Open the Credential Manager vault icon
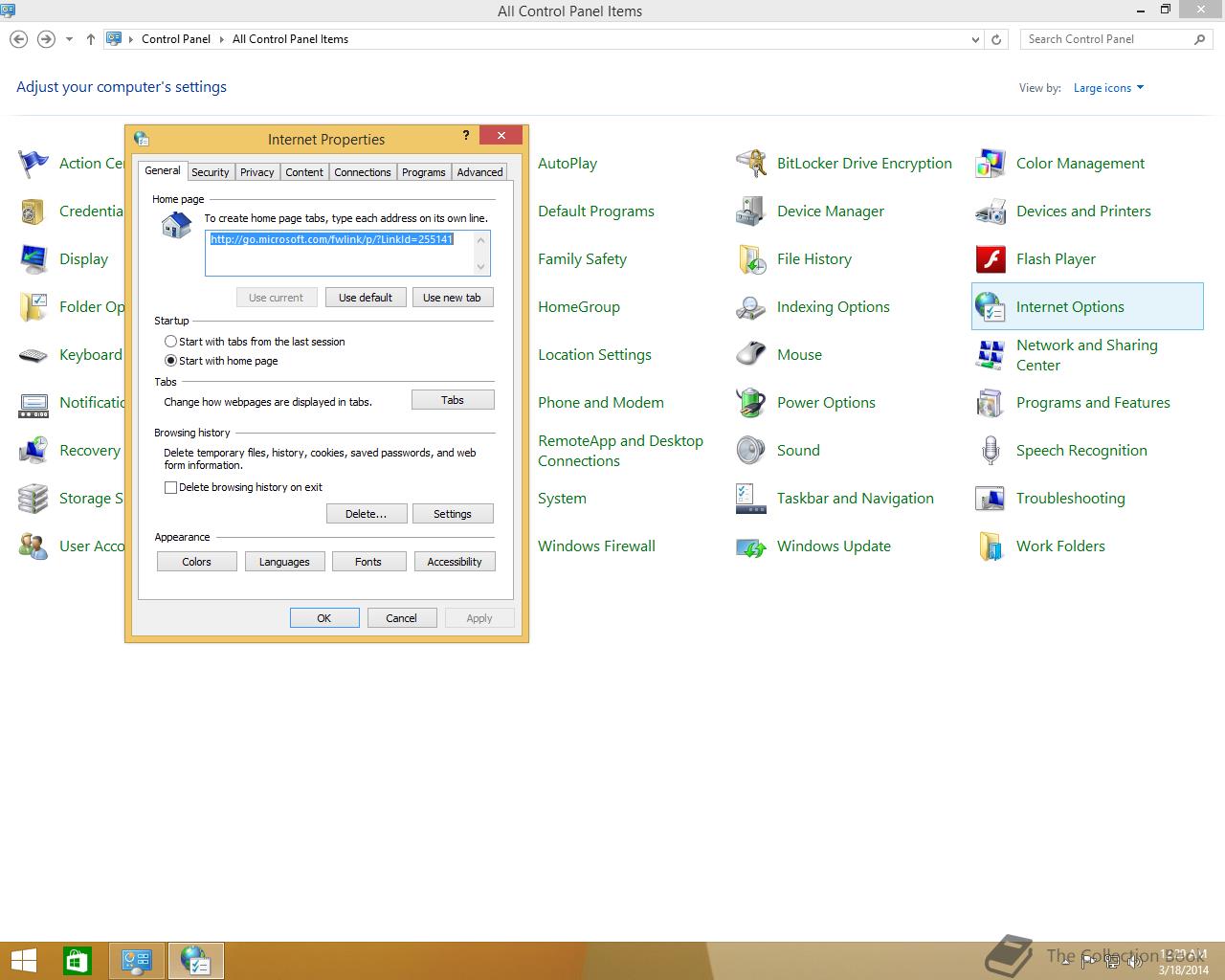The height and width of the screenshot is (980, 1225). tap(33, 212)
